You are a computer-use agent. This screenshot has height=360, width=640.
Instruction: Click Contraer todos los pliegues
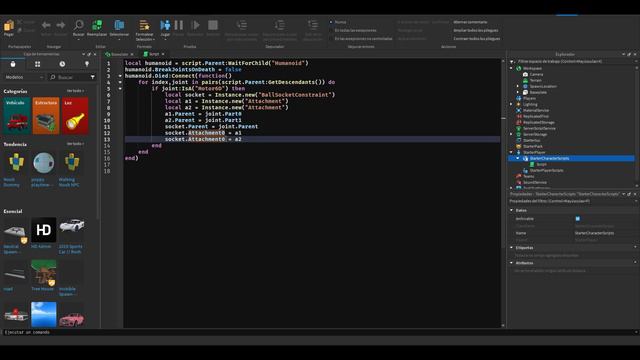pyautogui.click(x=477, y=39)
